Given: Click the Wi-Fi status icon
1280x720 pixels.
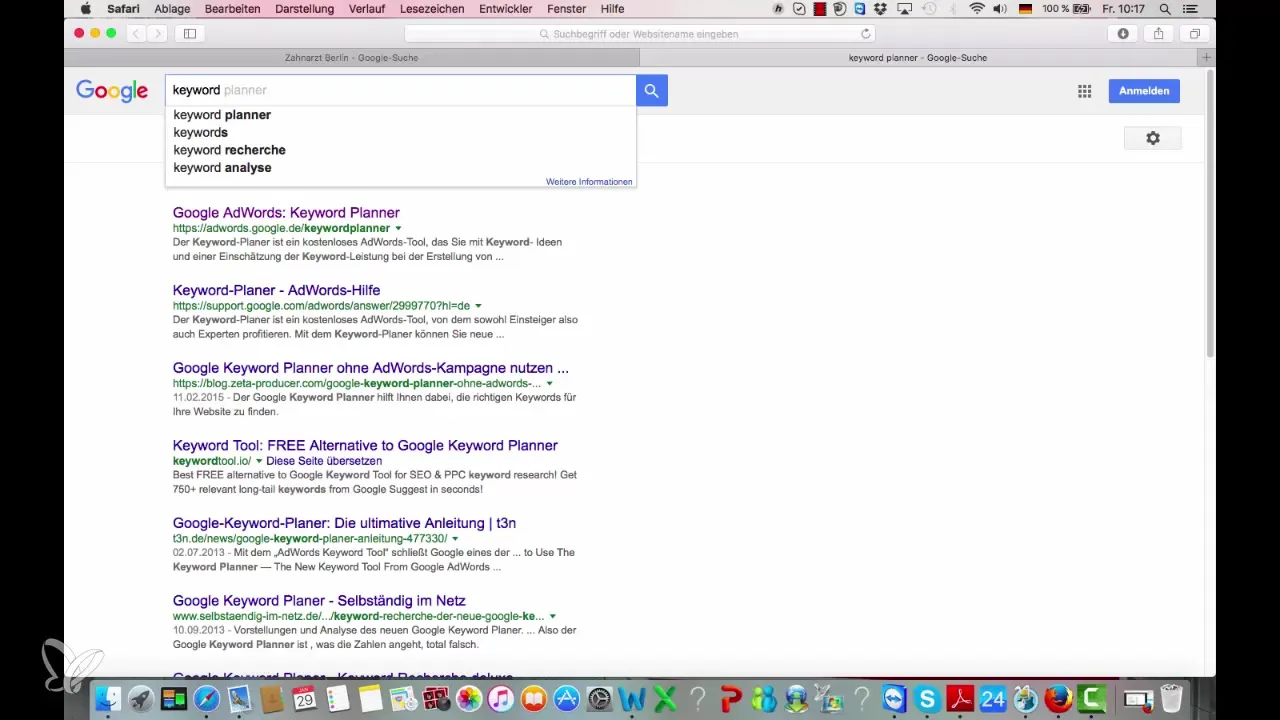Looking at the screenshot, I should pyautogui.click(x=977, y=9).
